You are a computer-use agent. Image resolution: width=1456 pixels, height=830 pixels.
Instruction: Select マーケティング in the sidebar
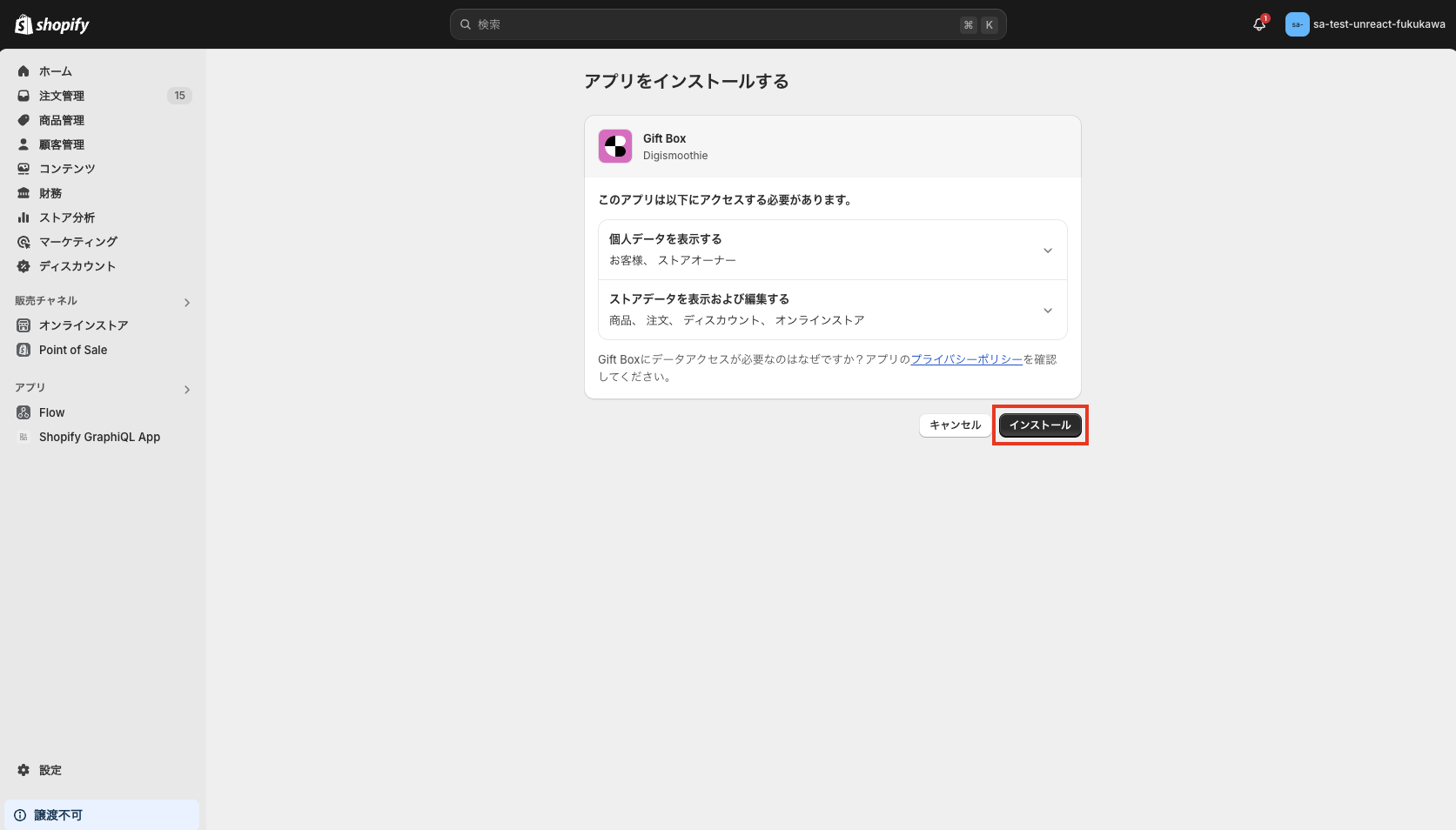coord(77,241)
